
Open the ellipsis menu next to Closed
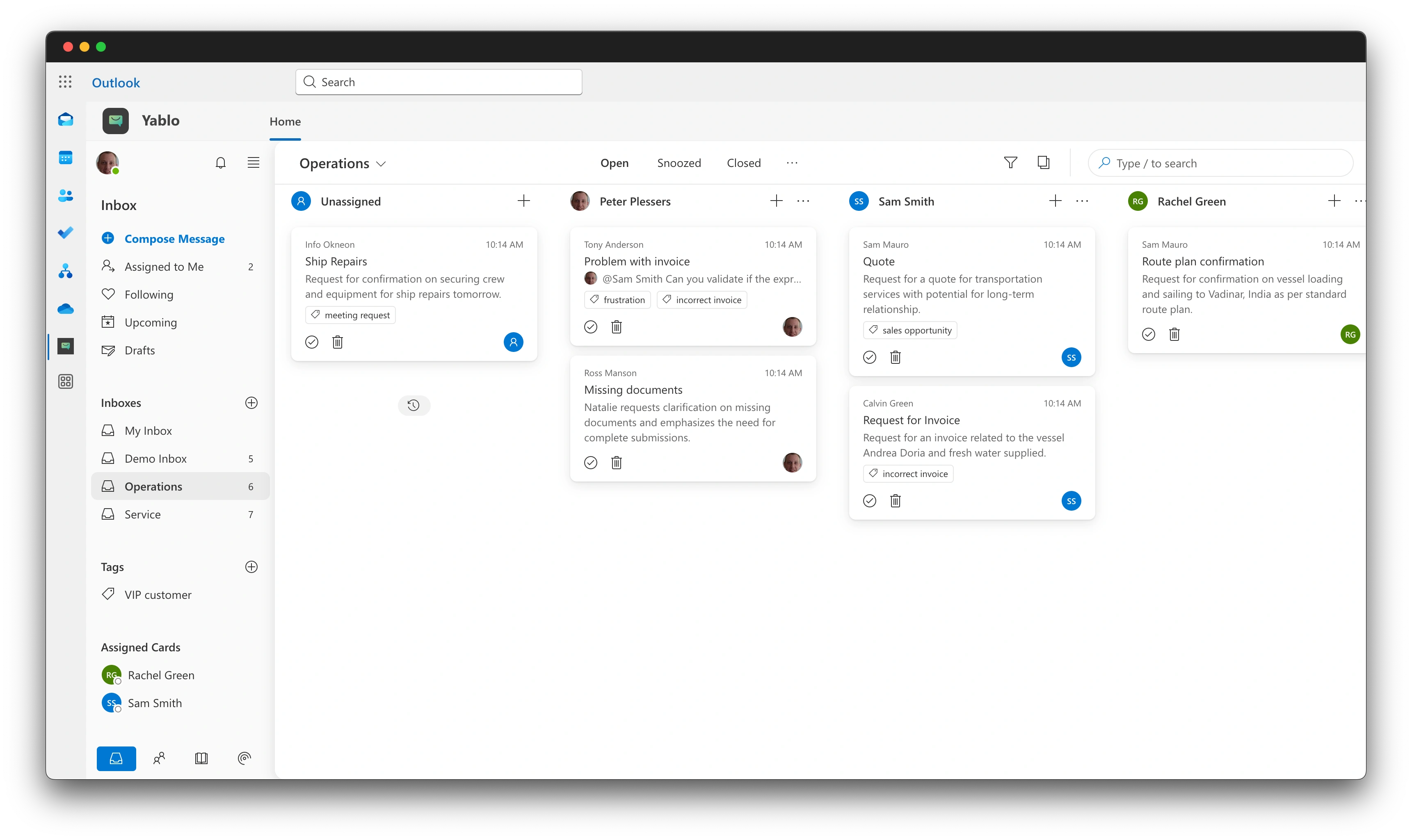point(791,163)
